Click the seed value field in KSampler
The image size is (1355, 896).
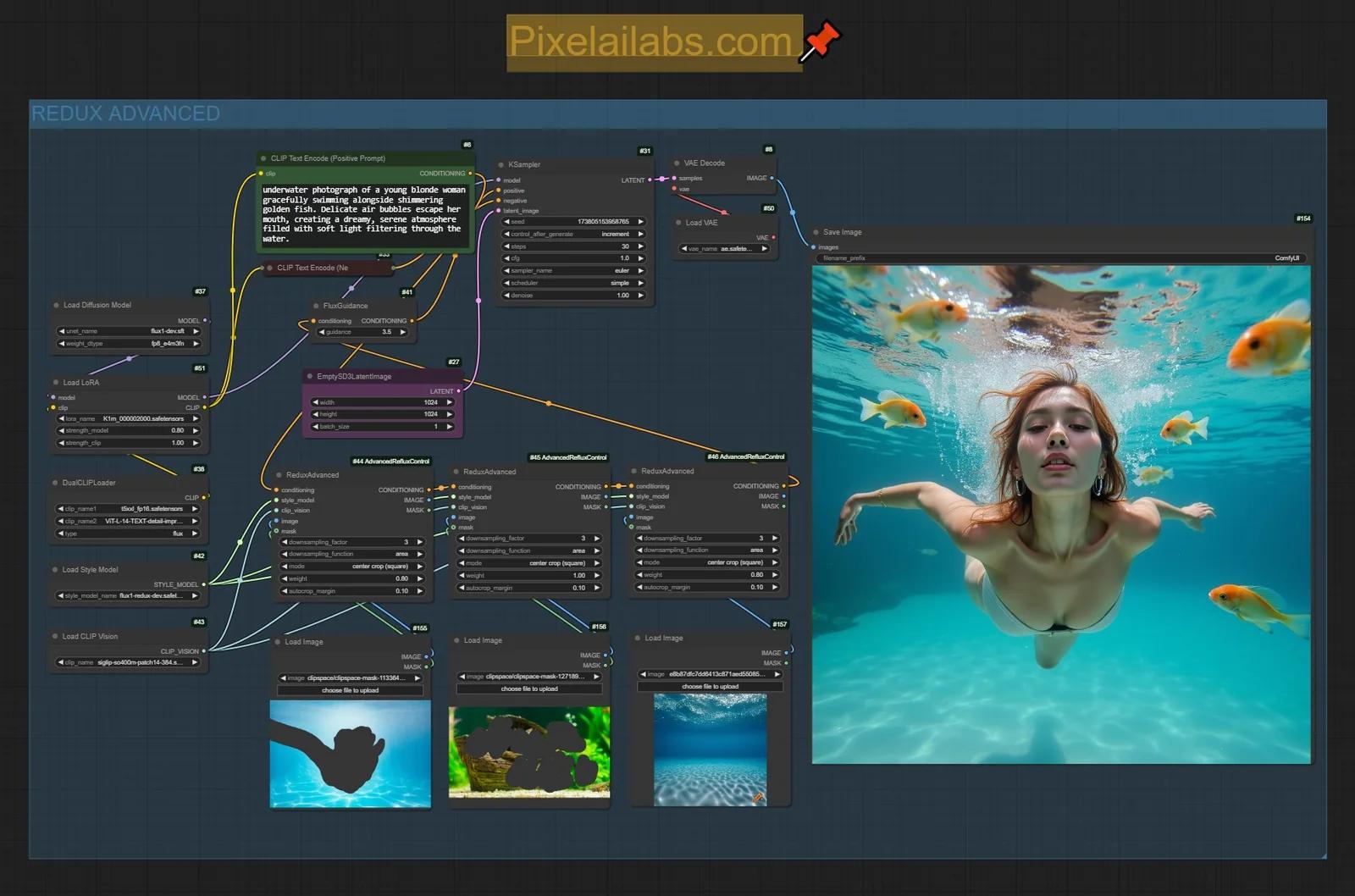pyautogui.click(x=573, y=222)
